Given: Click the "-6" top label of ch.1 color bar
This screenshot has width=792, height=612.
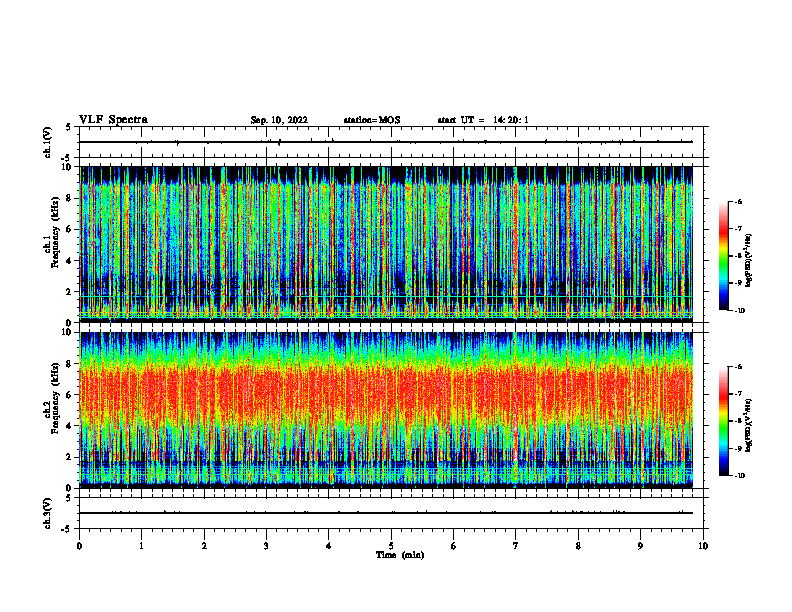Looking at the screenshot, I should [x=738, y=201].
